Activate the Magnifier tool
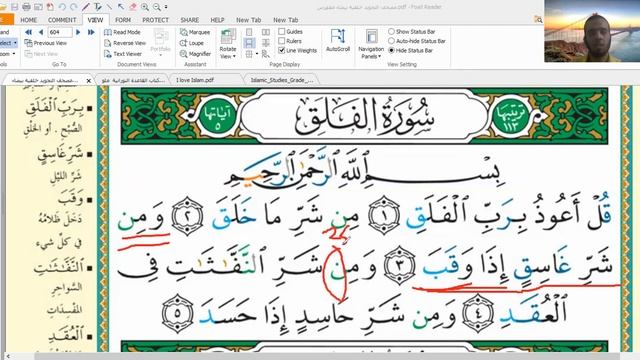 tap(196, 54)
